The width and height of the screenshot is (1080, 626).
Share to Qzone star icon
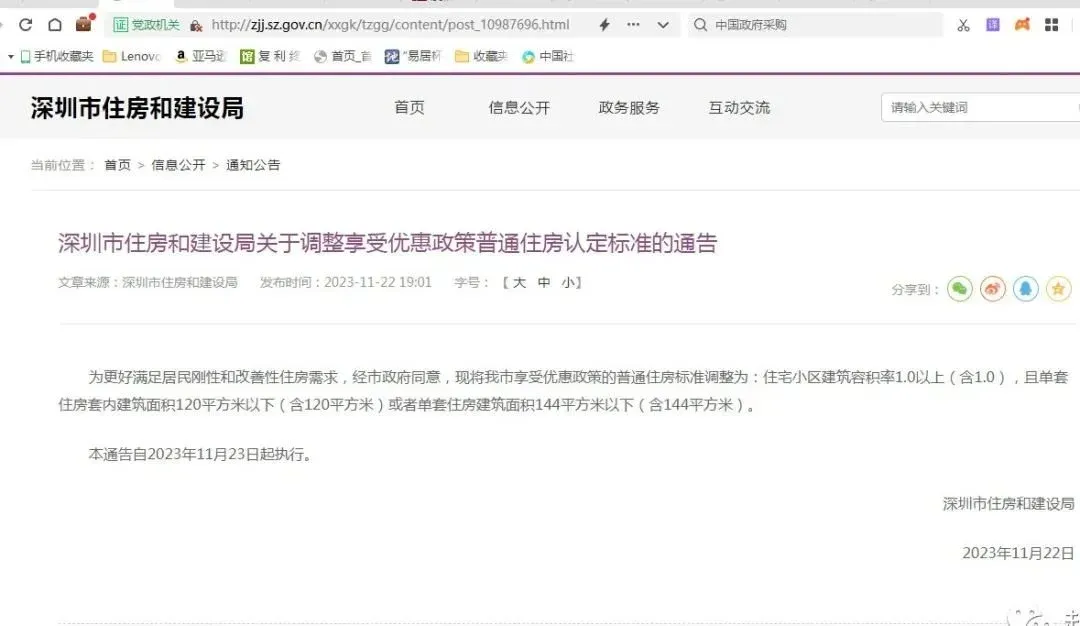pyautogui.click(x=1058, y=289)
